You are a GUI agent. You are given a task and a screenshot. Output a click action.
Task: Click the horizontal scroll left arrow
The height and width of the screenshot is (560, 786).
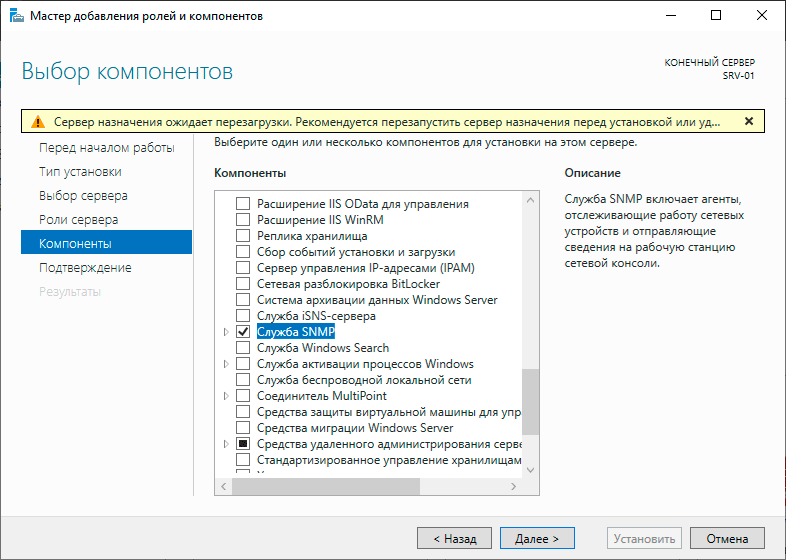(223, 485)
